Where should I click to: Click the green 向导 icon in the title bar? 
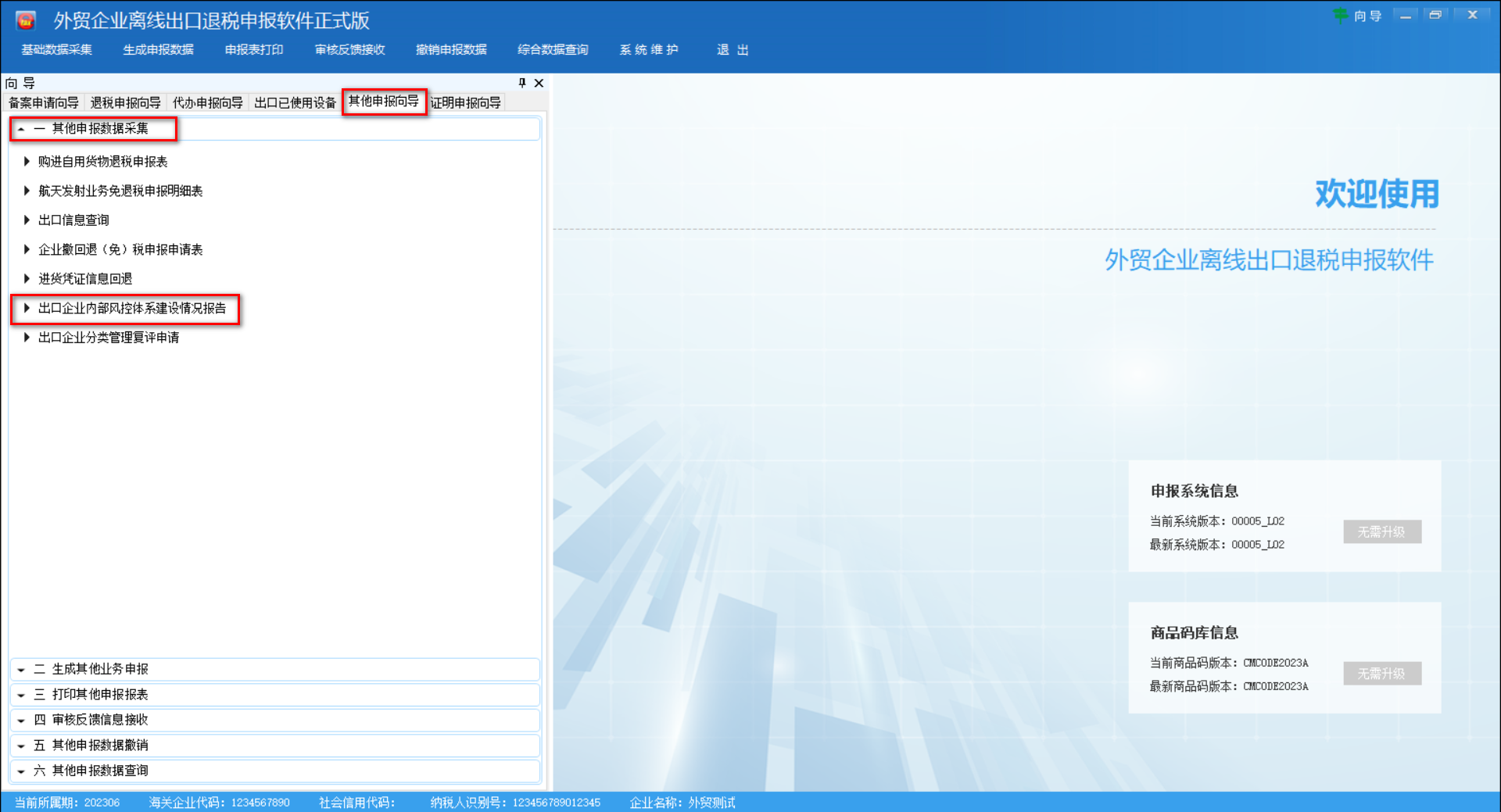pos(1342,15)
